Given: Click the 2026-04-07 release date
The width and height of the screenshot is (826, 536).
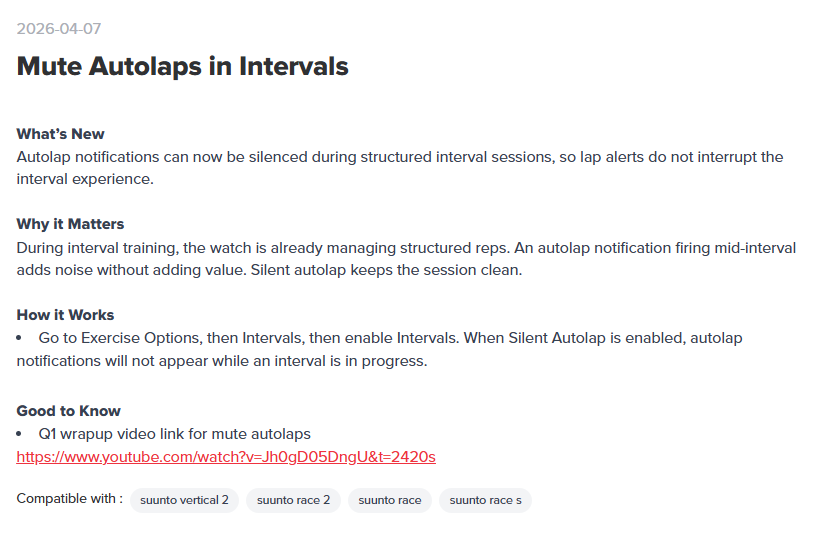Looking at the screenshot, I should click(x=59, y=28).
